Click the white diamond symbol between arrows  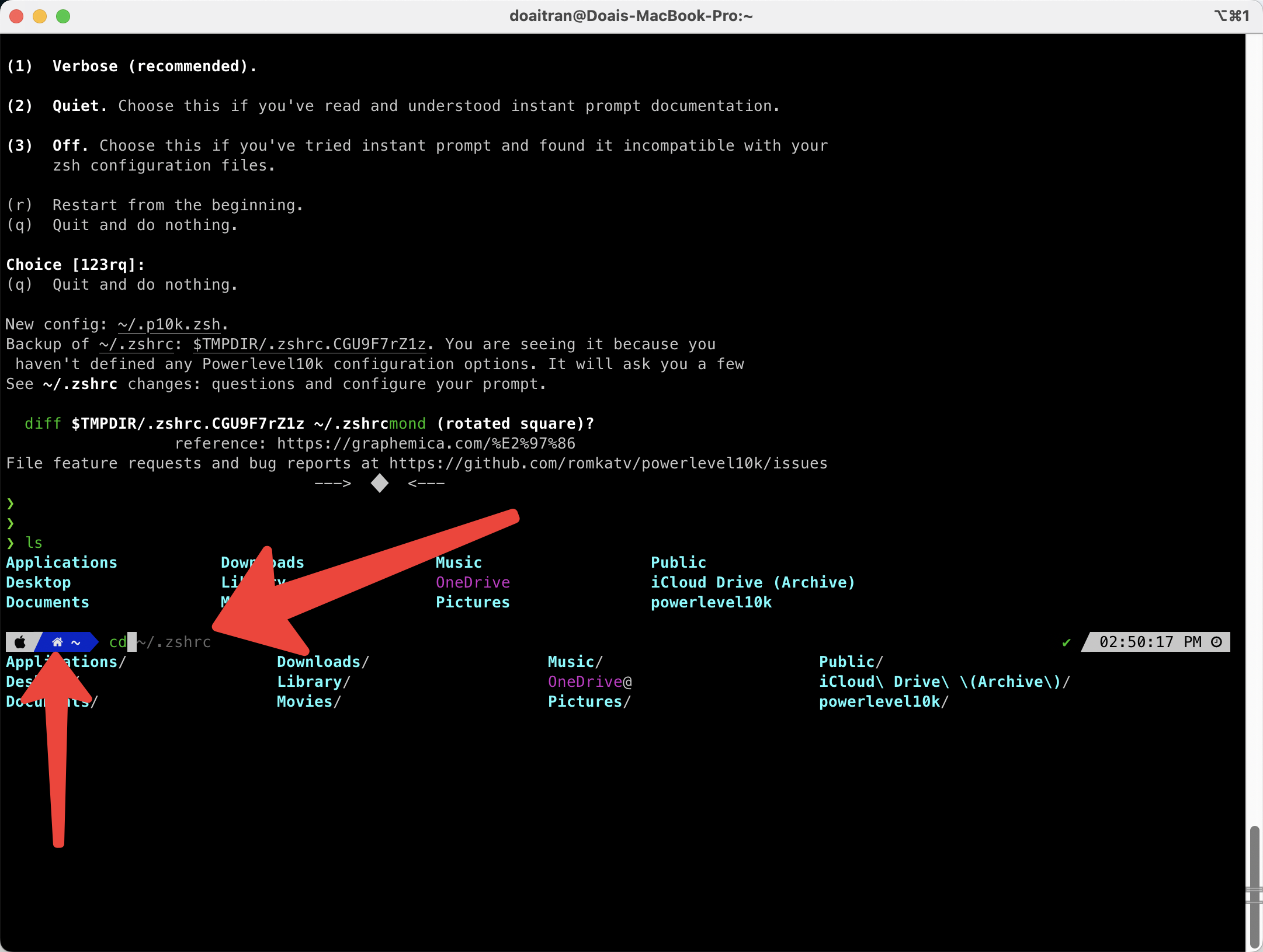[380, 483]
